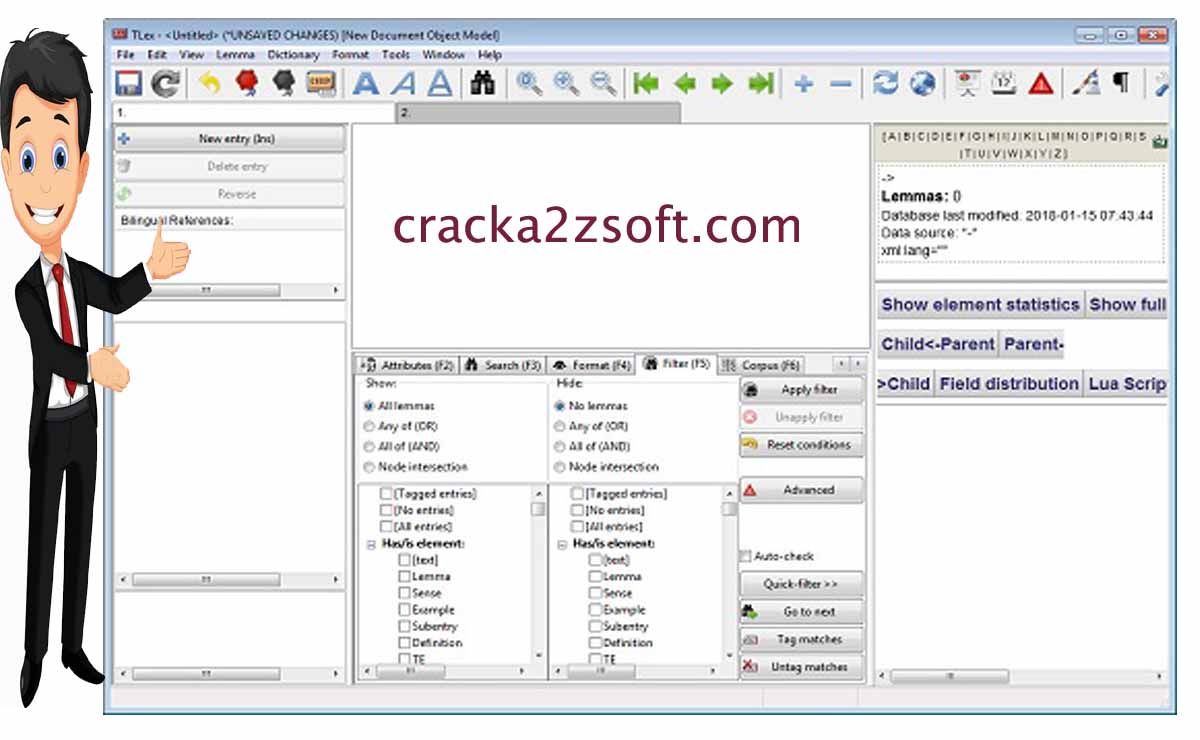Image resolution: width=1200 pixels, height=740 pixels.
Task: Enable the Auto-check checkbox
Action: pos(745,556)
